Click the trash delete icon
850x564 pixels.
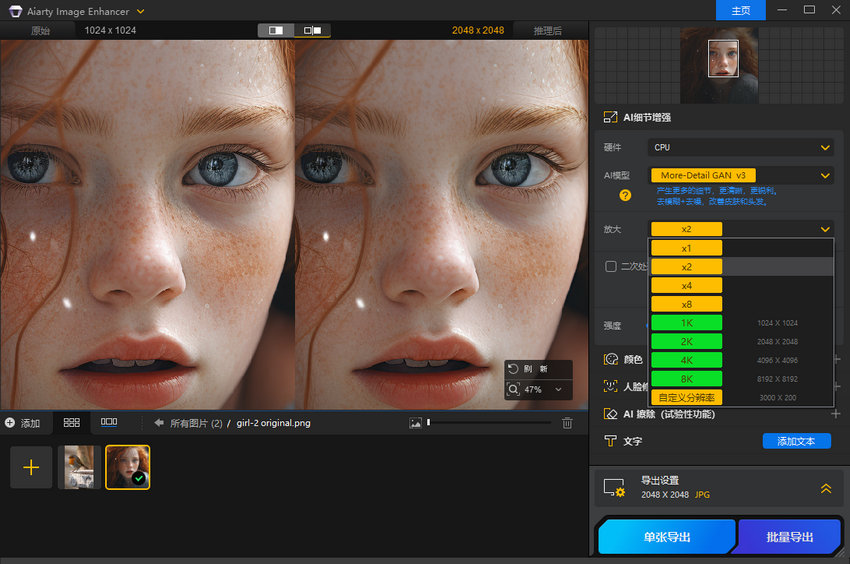coord(567,423)
